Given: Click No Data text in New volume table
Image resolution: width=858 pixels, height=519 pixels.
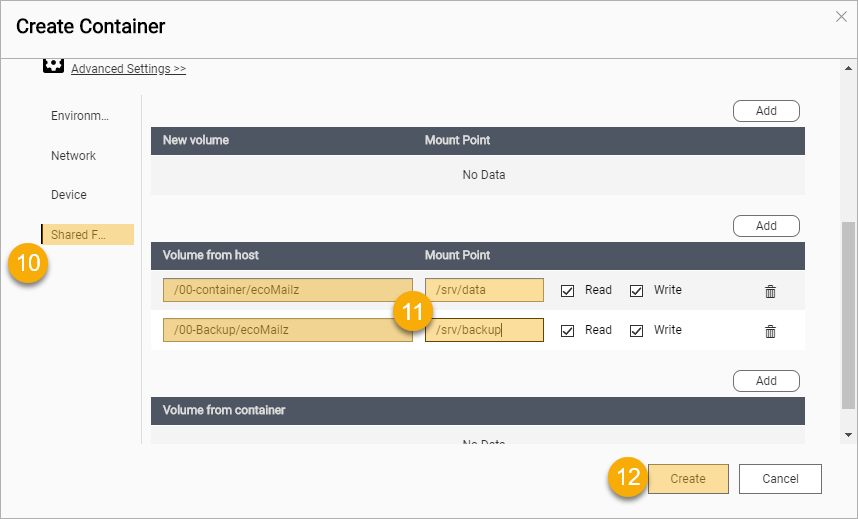Looking at the screenshot, I should point(484,175).
